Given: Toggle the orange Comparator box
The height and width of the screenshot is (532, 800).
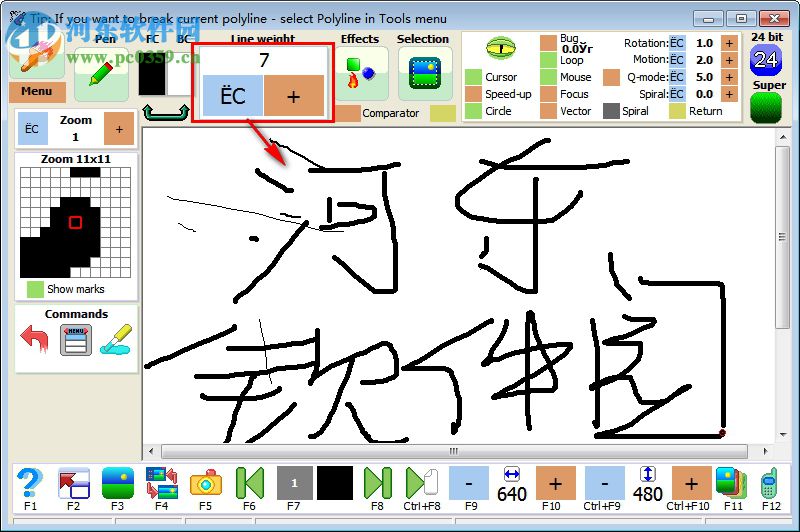Looking at the screenshot, I should click(348, 113).
